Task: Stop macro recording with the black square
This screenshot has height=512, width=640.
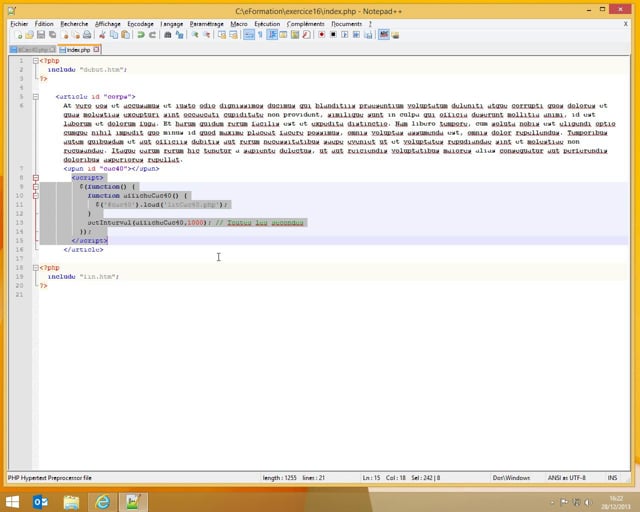Action: pos(333,35)
